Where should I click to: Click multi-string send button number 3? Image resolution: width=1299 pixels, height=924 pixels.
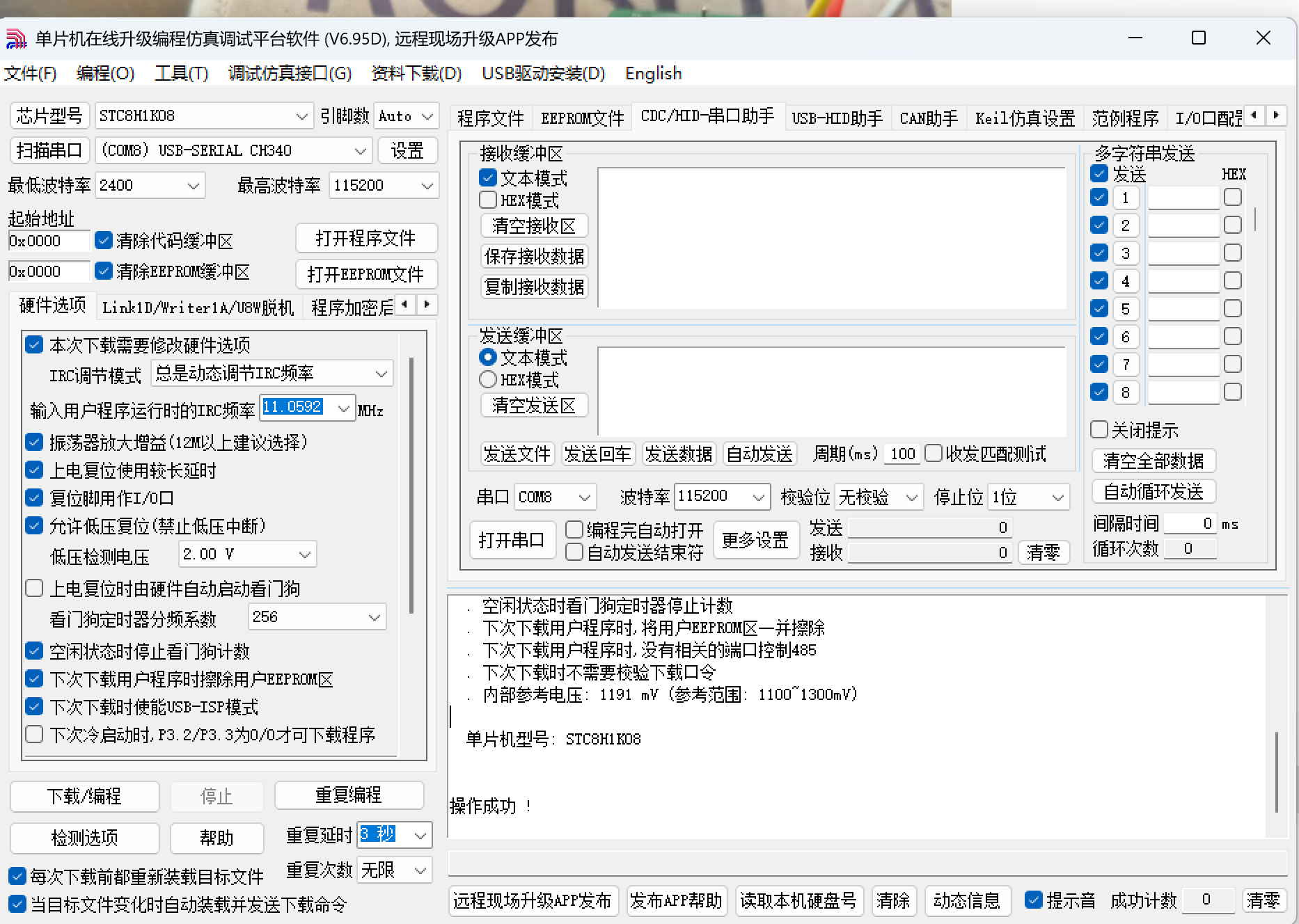coord(1125,253)
